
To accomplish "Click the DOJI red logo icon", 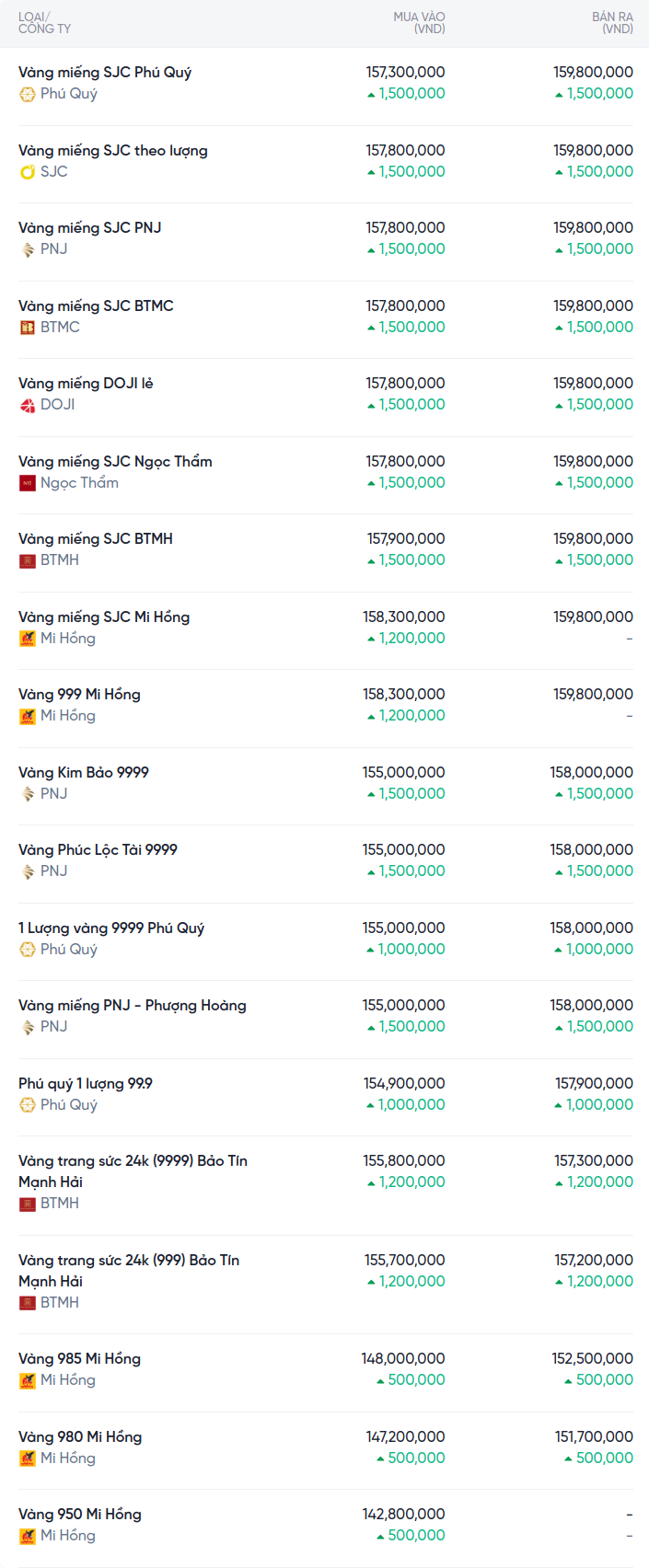I will tap(28, 405).
